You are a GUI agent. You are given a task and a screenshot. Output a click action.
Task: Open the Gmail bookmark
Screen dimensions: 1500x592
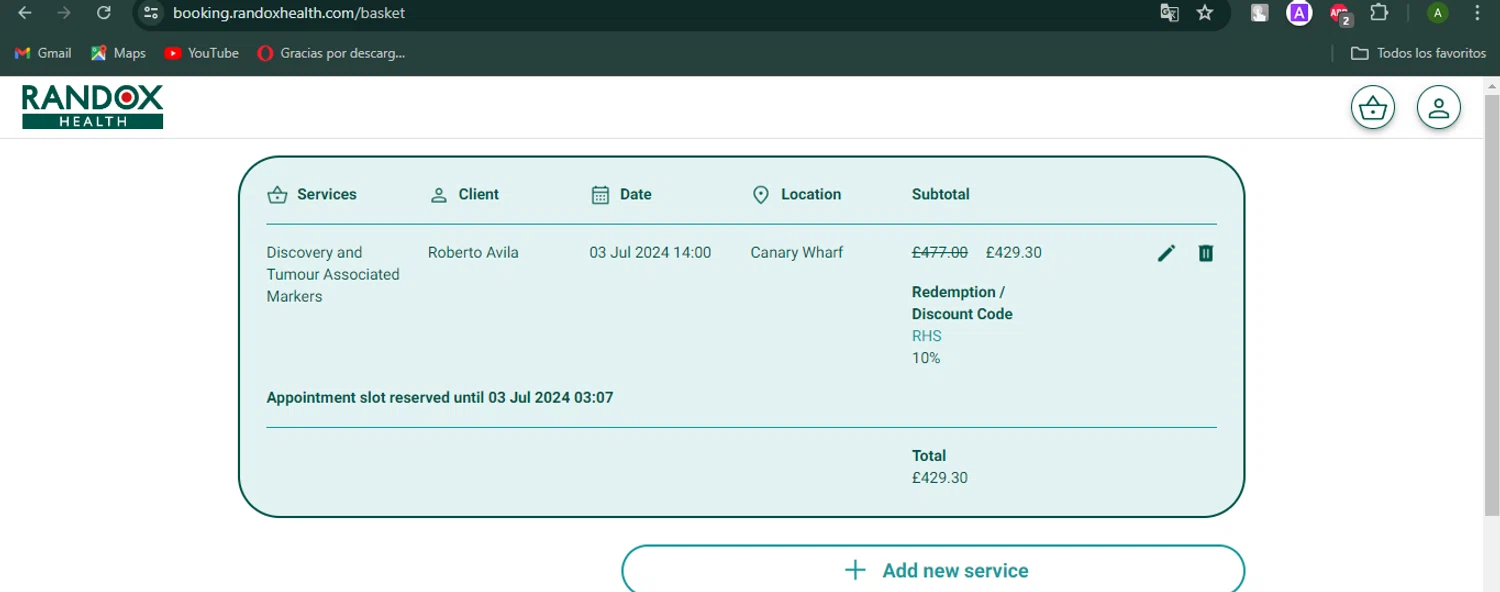coord(43,53)
